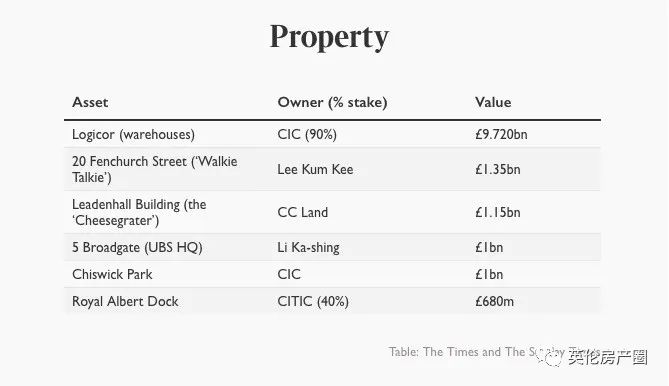
Task: Click the Property heading
Action: [x=329, y=37]
